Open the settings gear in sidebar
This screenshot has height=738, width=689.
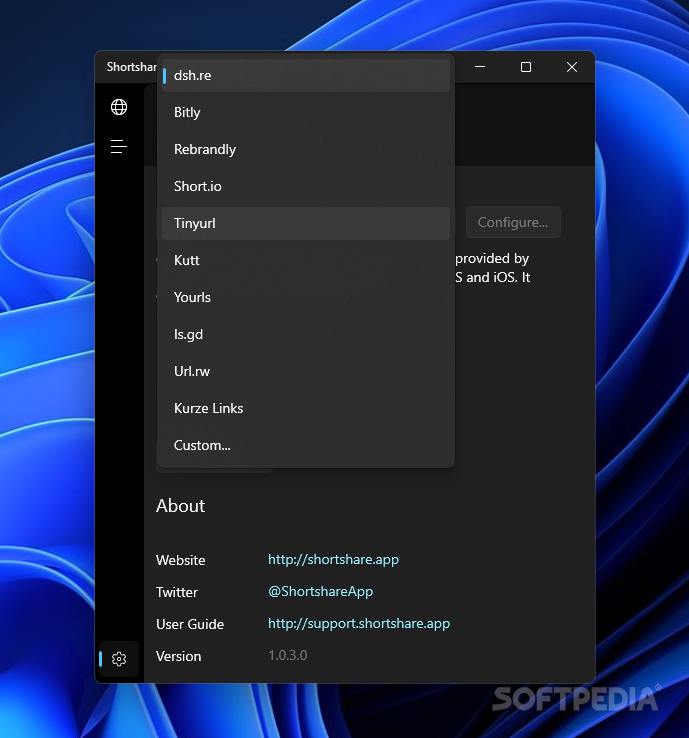click(x=119, y=659)
